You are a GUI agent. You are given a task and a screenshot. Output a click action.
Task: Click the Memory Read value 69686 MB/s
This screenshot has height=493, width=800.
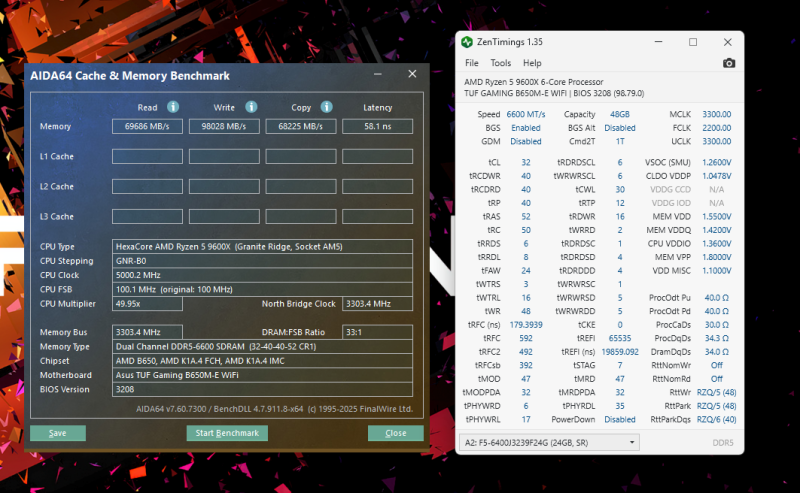tap(147, 126)
